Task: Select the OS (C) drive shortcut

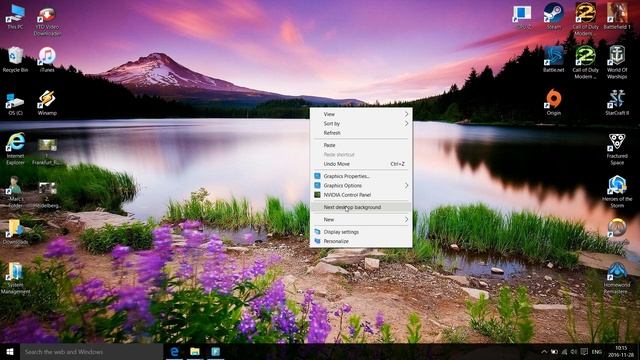Action: coord(15,103)
